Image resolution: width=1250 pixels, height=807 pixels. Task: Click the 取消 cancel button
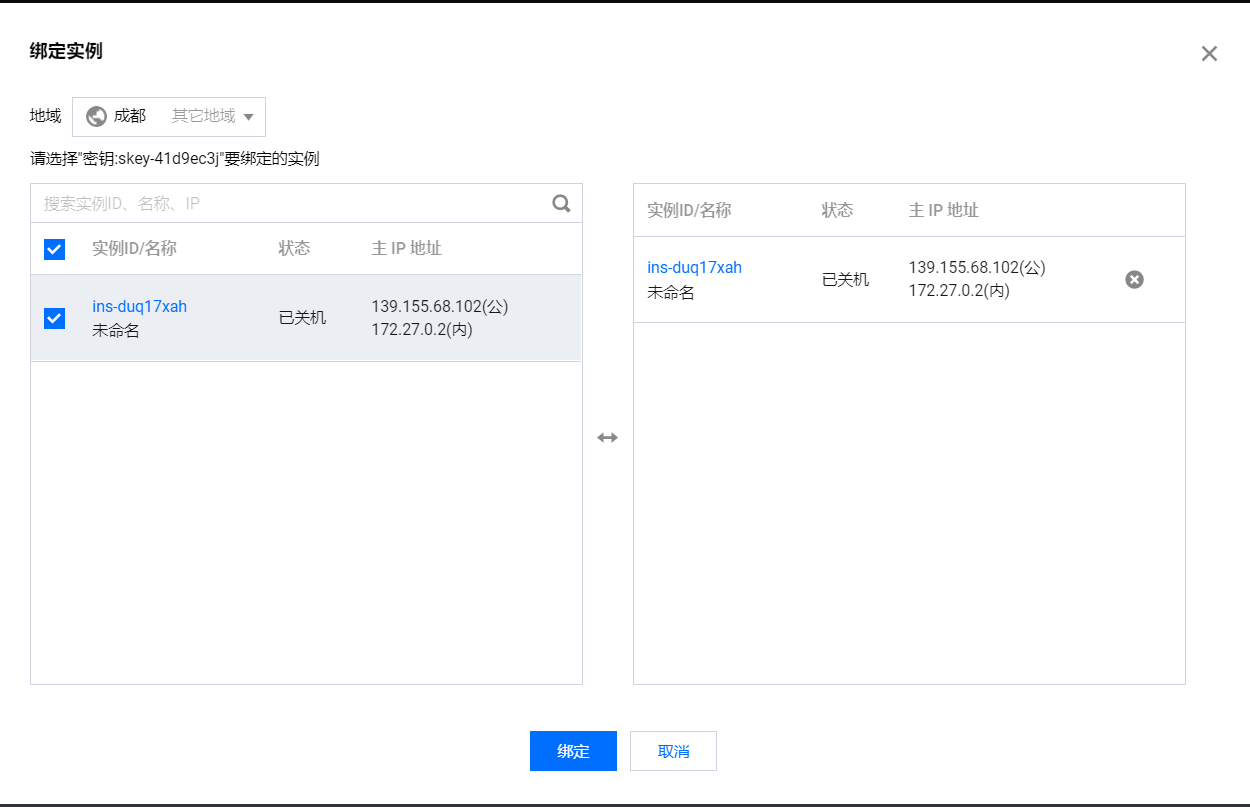click(673, 751)
